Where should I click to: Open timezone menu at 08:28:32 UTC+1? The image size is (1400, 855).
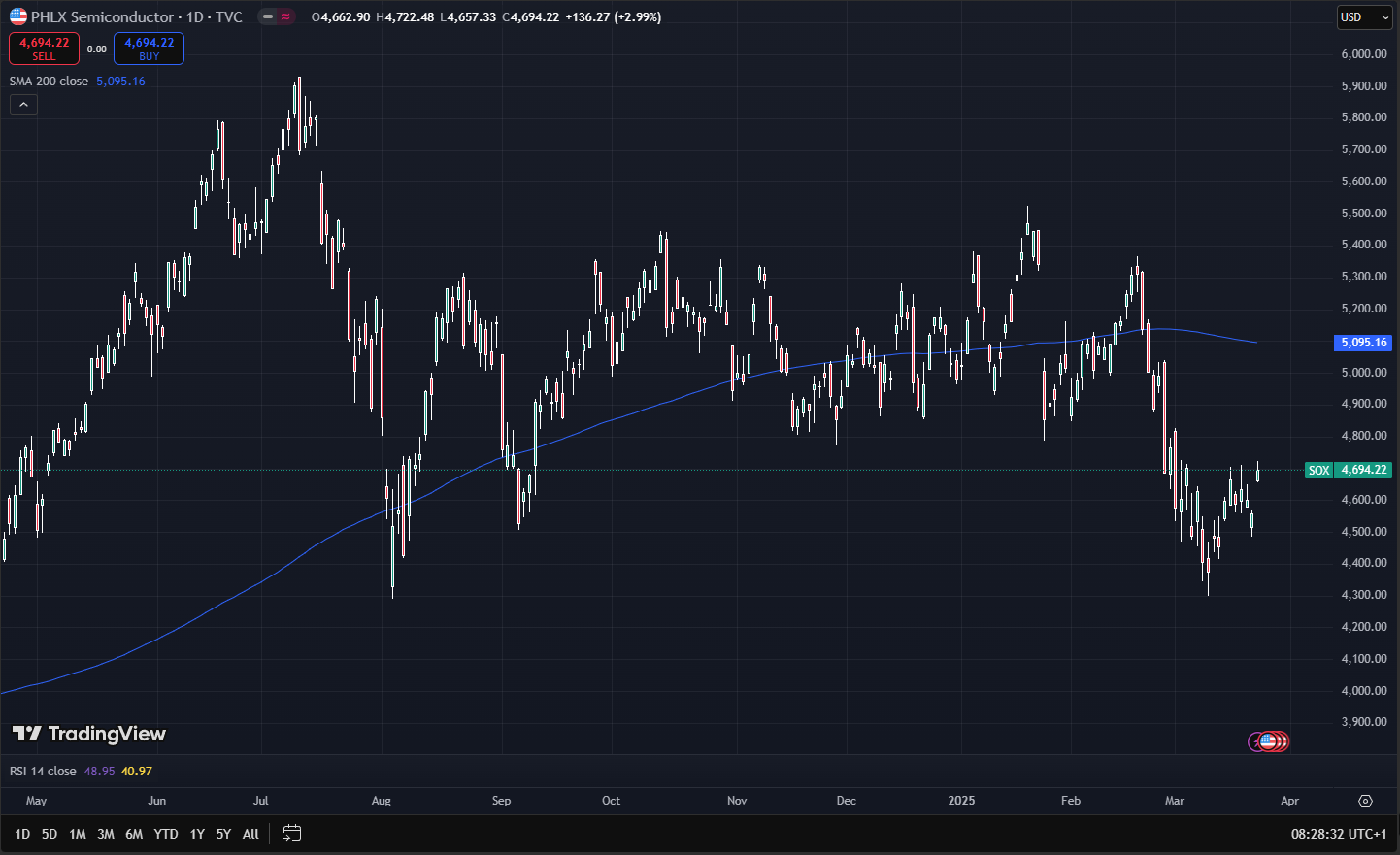[1339, 834]
